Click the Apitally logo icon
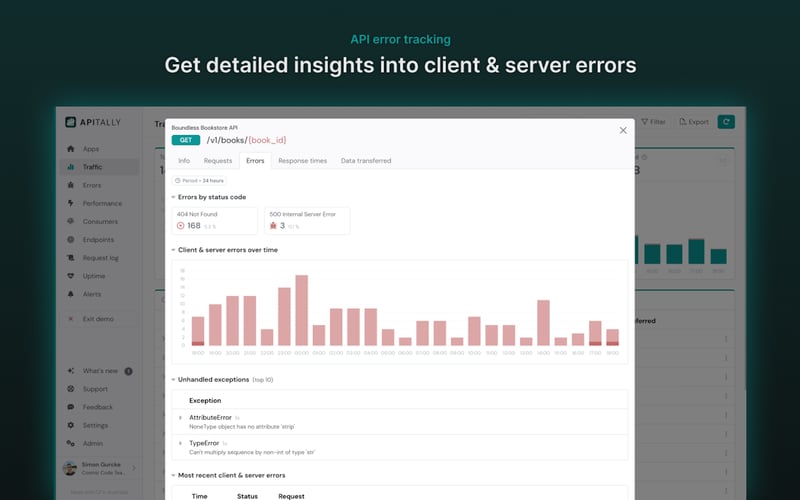Screen dimensions: 800x500 click(x=70, y=122)
